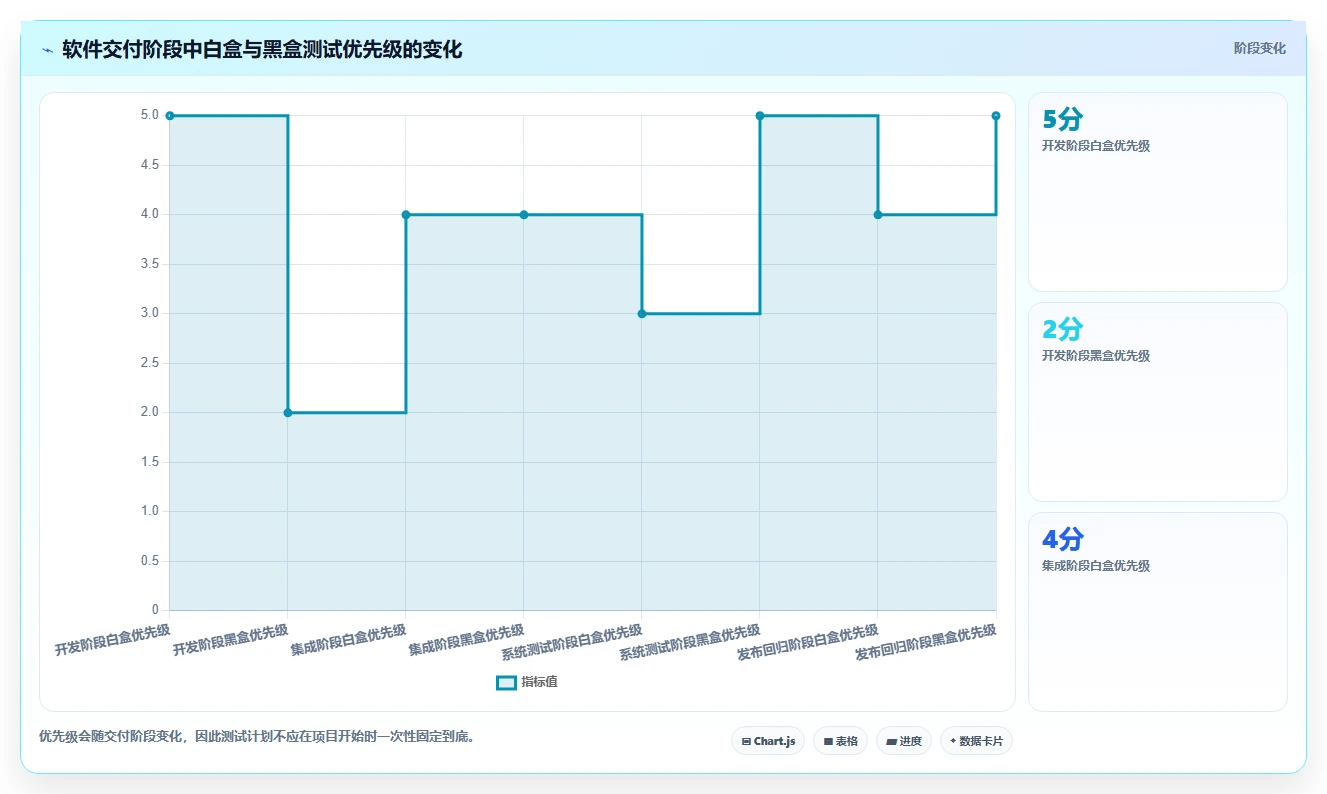The image size is (1327, 794).
Task: Select the 进度 chip
Action: (904, 741)
